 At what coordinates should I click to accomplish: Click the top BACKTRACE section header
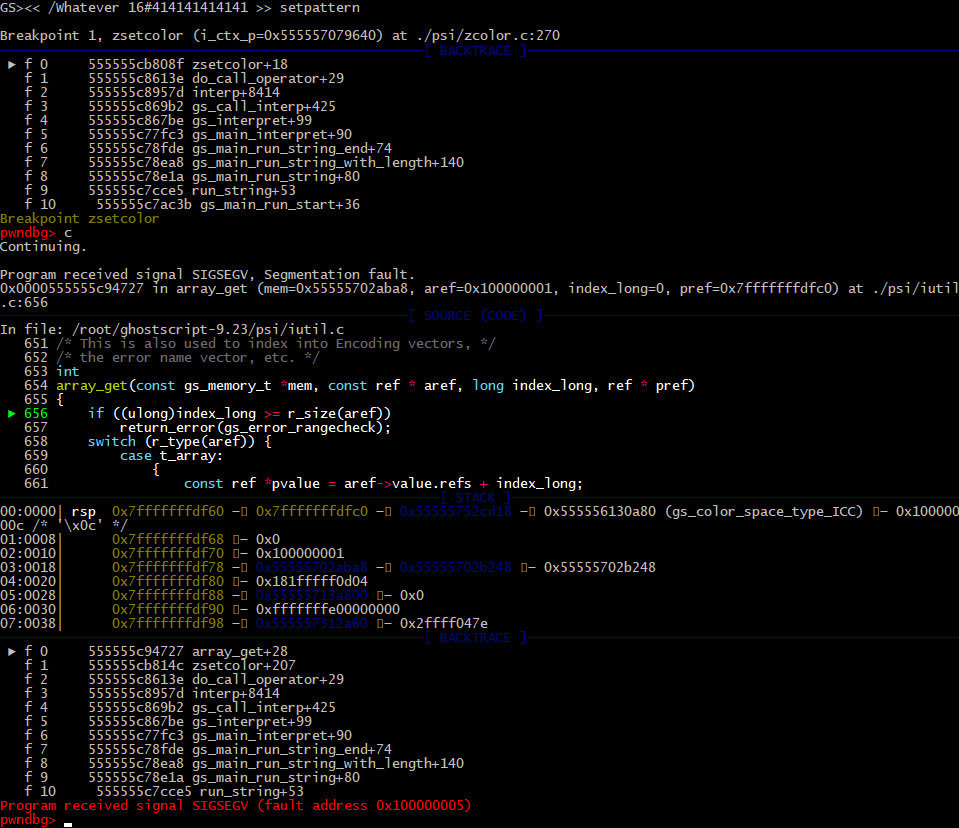pos(475,50)
